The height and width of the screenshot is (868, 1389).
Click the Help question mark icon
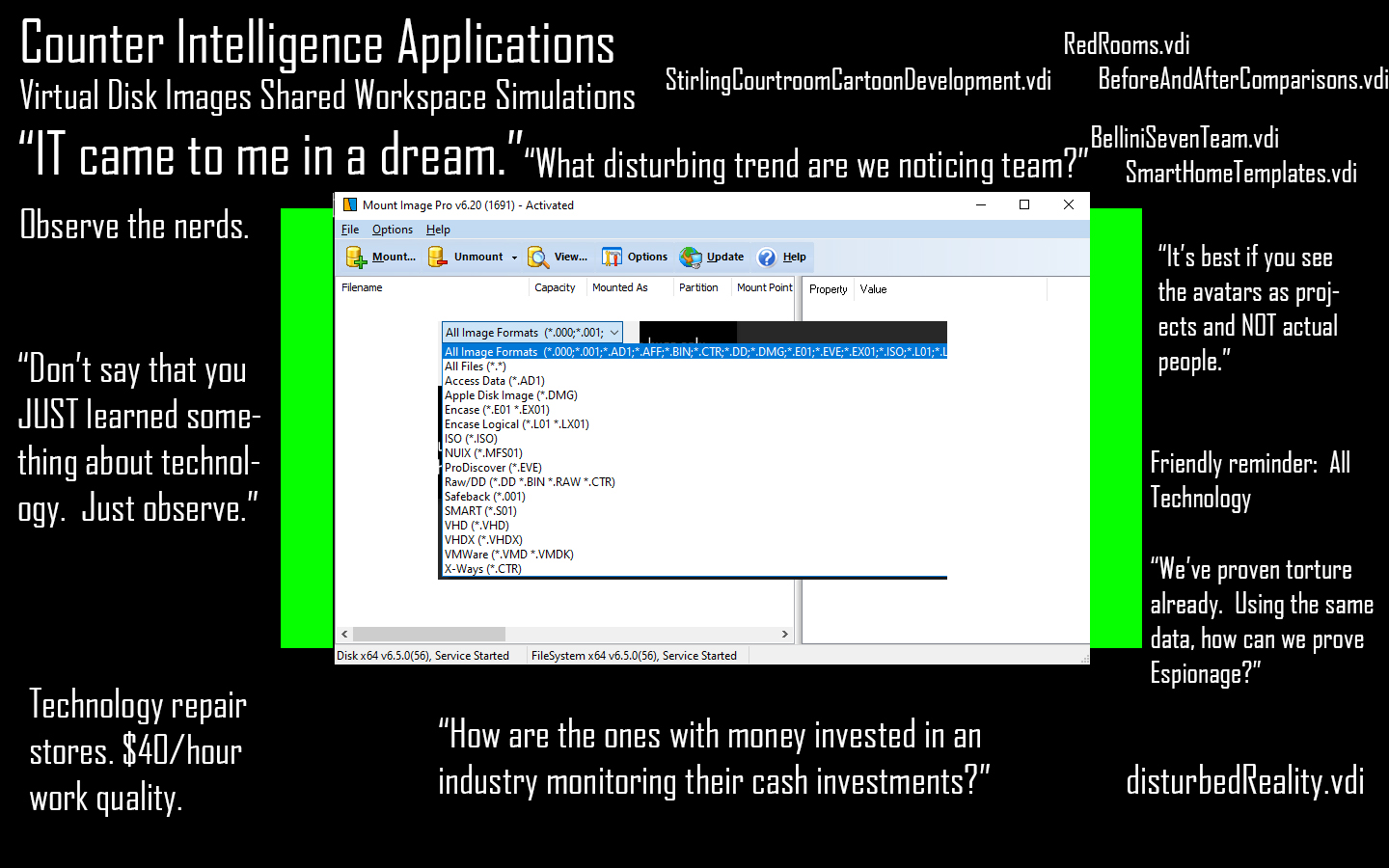(767, 257)
